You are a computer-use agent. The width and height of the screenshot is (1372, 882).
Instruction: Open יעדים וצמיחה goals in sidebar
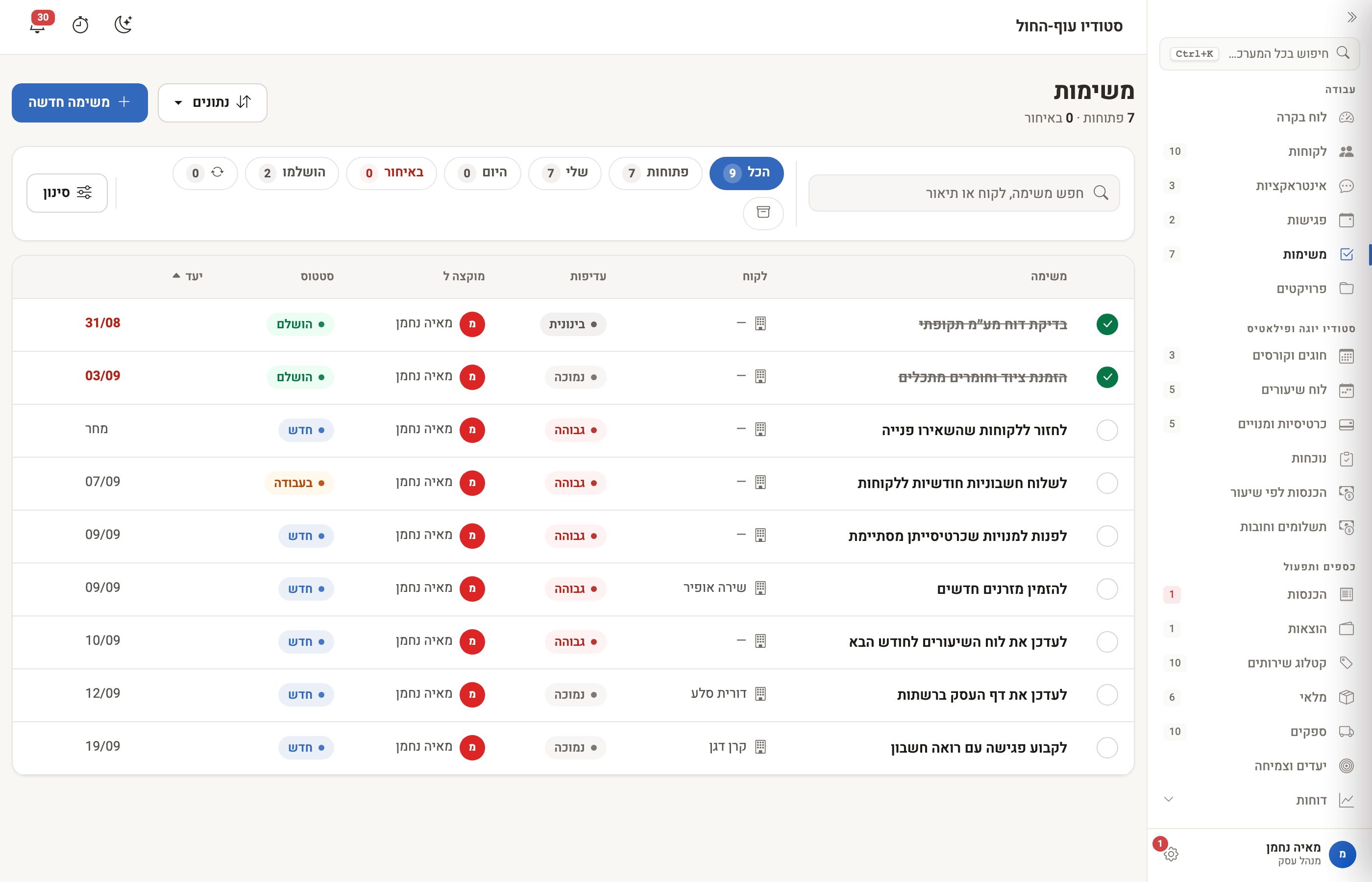click(x=1260, y=766)
